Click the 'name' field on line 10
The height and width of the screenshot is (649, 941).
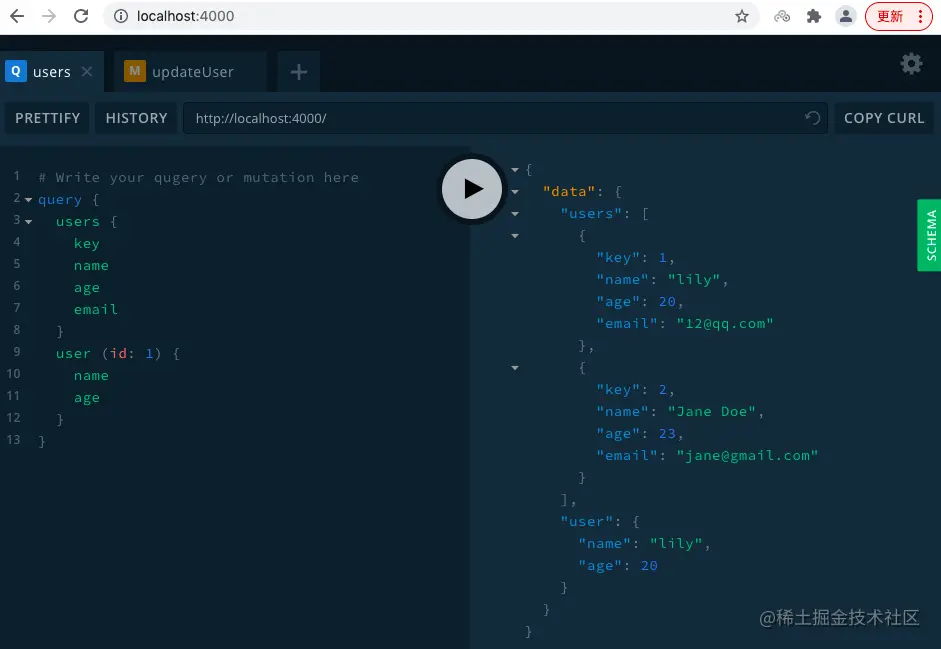pos(91,376)
